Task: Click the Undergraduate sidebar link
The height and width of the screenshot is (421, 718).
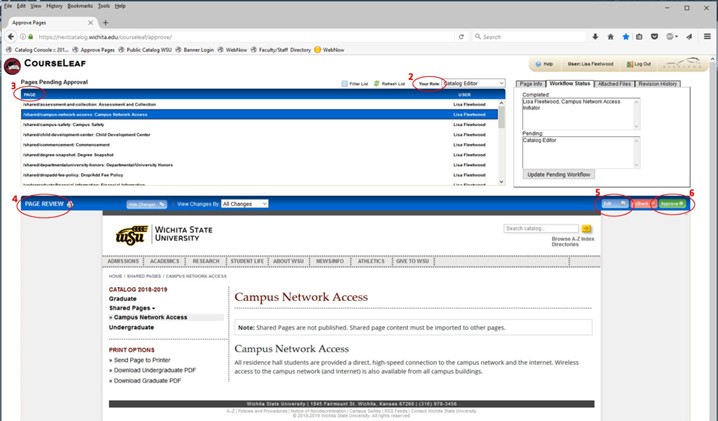Action: coord(131,328)
